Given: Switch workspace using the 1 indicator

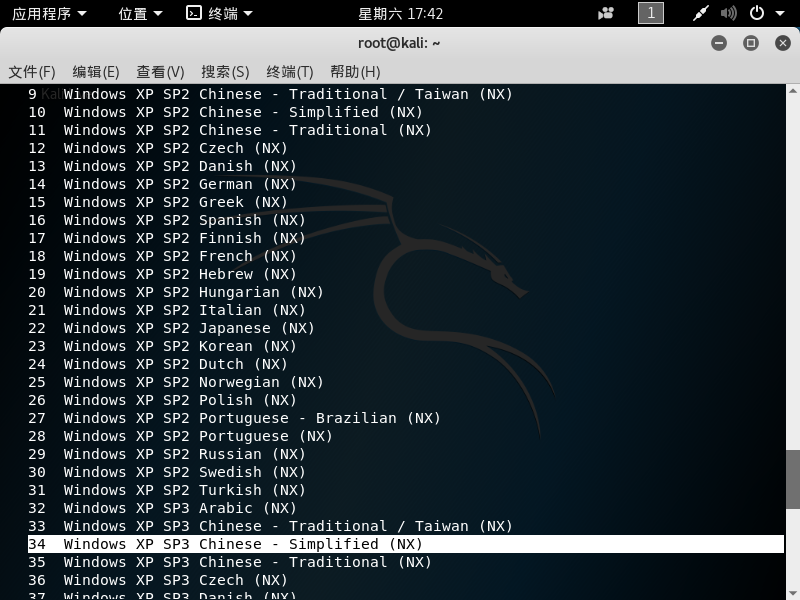Looking at the screenshot, I should pos(651,13).
